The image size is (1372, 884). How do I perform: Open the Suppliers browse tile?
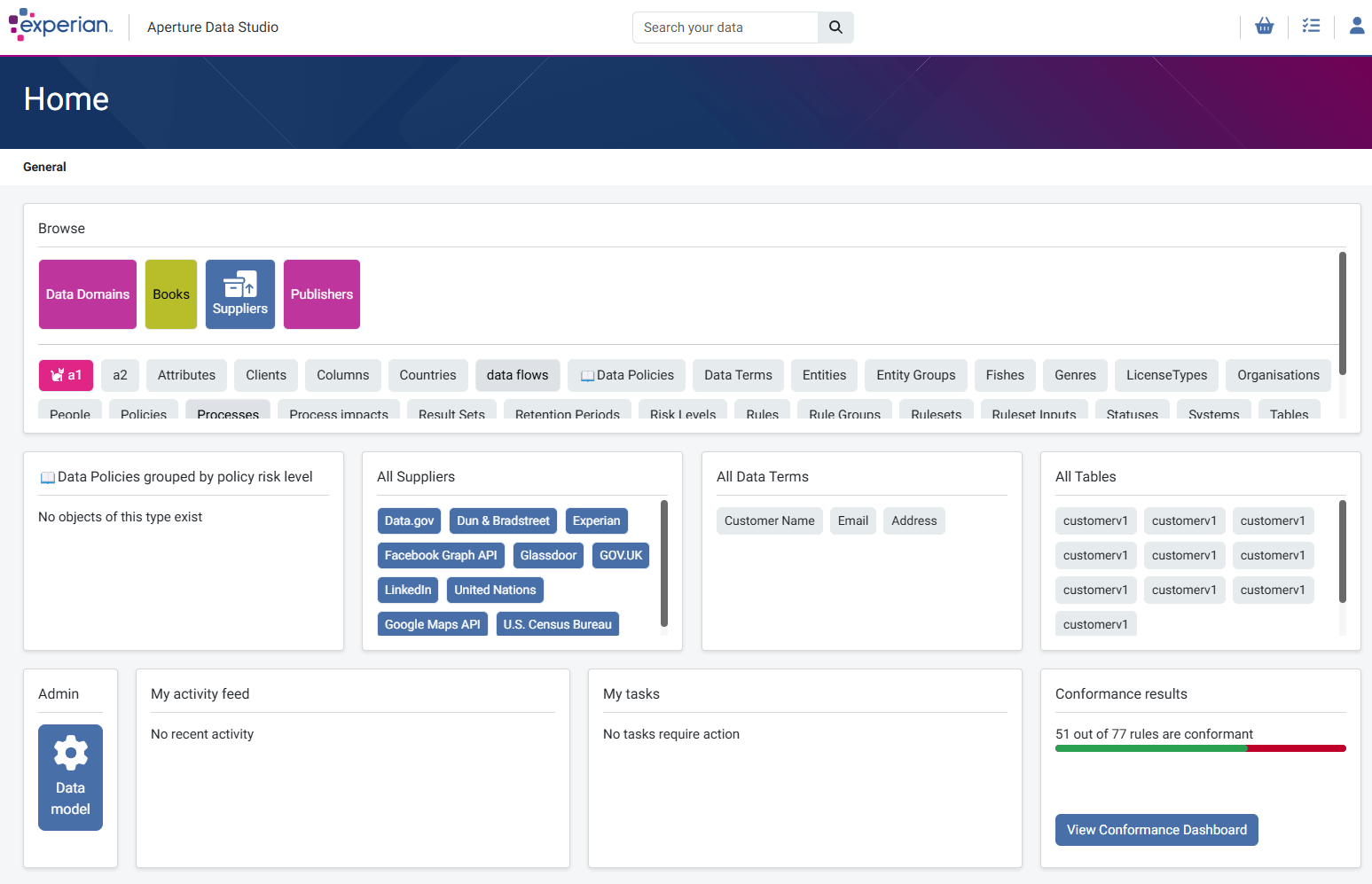240,294
